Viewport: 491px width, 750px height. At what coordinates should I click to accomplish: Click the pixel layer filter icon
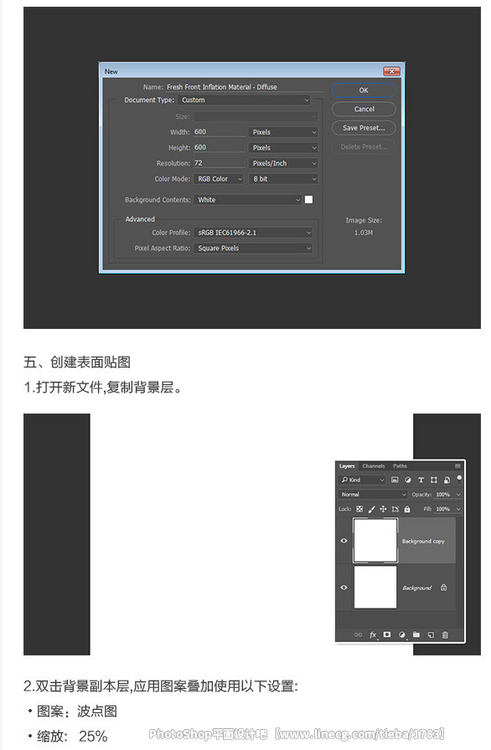tap(394, 480)
